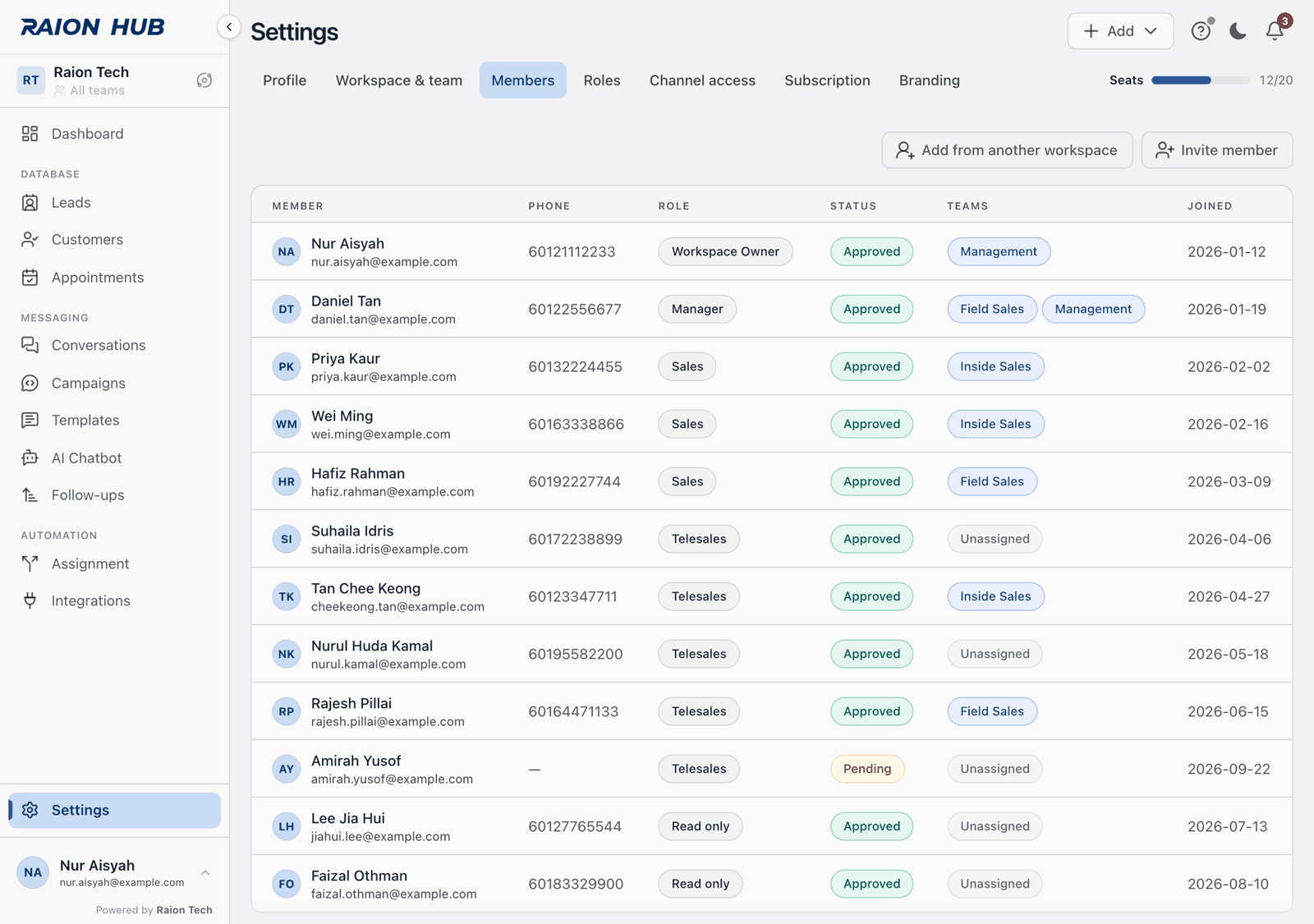Viewport: 1314px width, 924px height.
Task: Click the Leads contact icon
Action: click(x=30, y=203)
